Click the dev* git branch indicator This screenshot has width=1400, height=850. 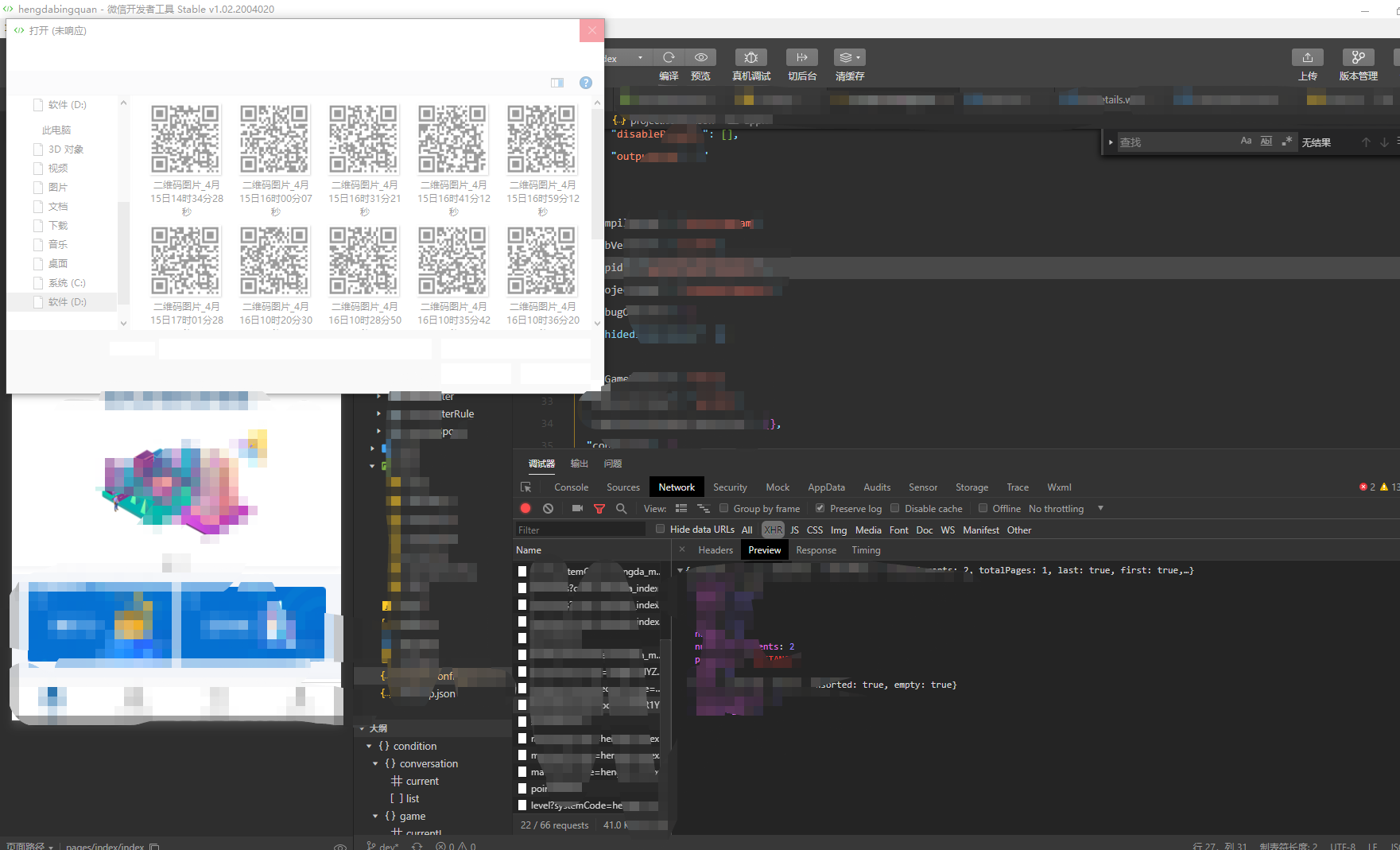click(383, 846)
